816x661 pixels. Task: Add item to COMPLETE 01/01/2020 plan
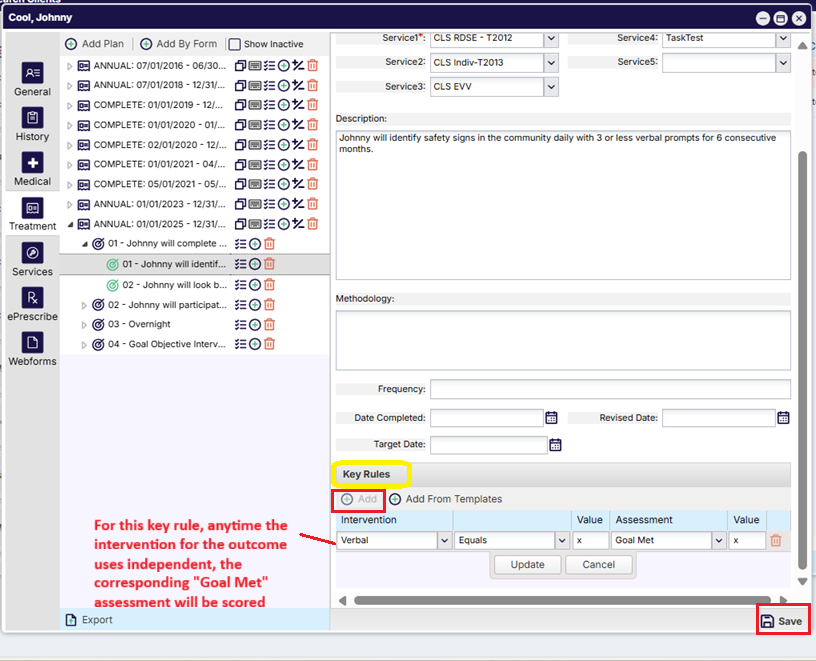tap(284, 125)
